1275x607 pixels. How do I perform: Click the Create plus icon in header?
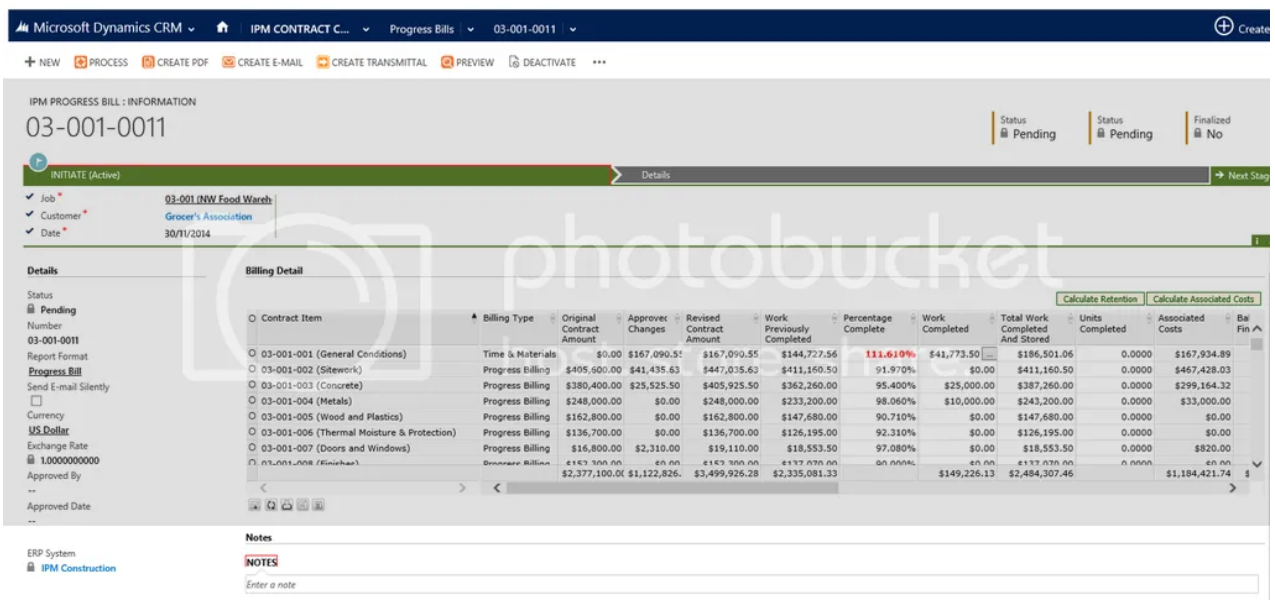1224,27
